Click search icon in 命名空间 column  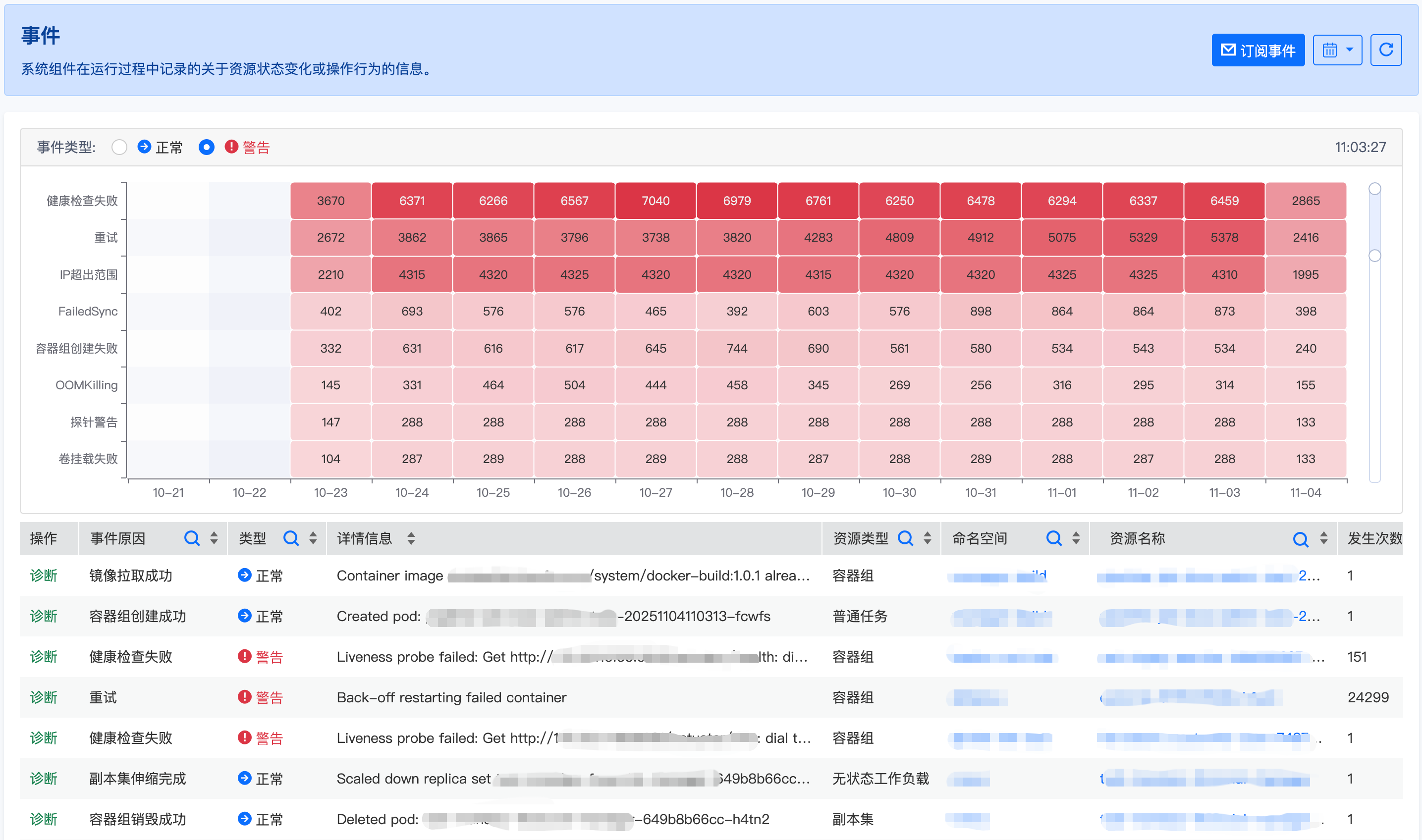coord(1053,538)
